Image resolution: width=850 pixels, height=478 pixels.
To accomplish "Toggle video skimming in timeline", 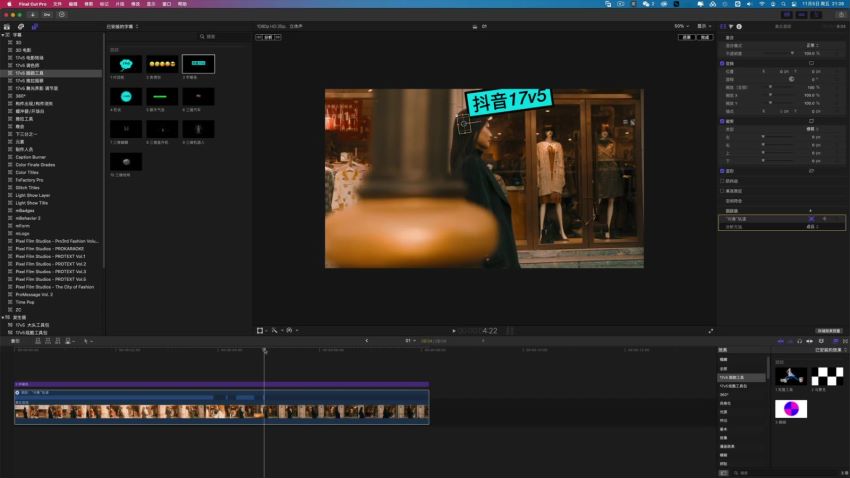I will [x=781, y=341].
